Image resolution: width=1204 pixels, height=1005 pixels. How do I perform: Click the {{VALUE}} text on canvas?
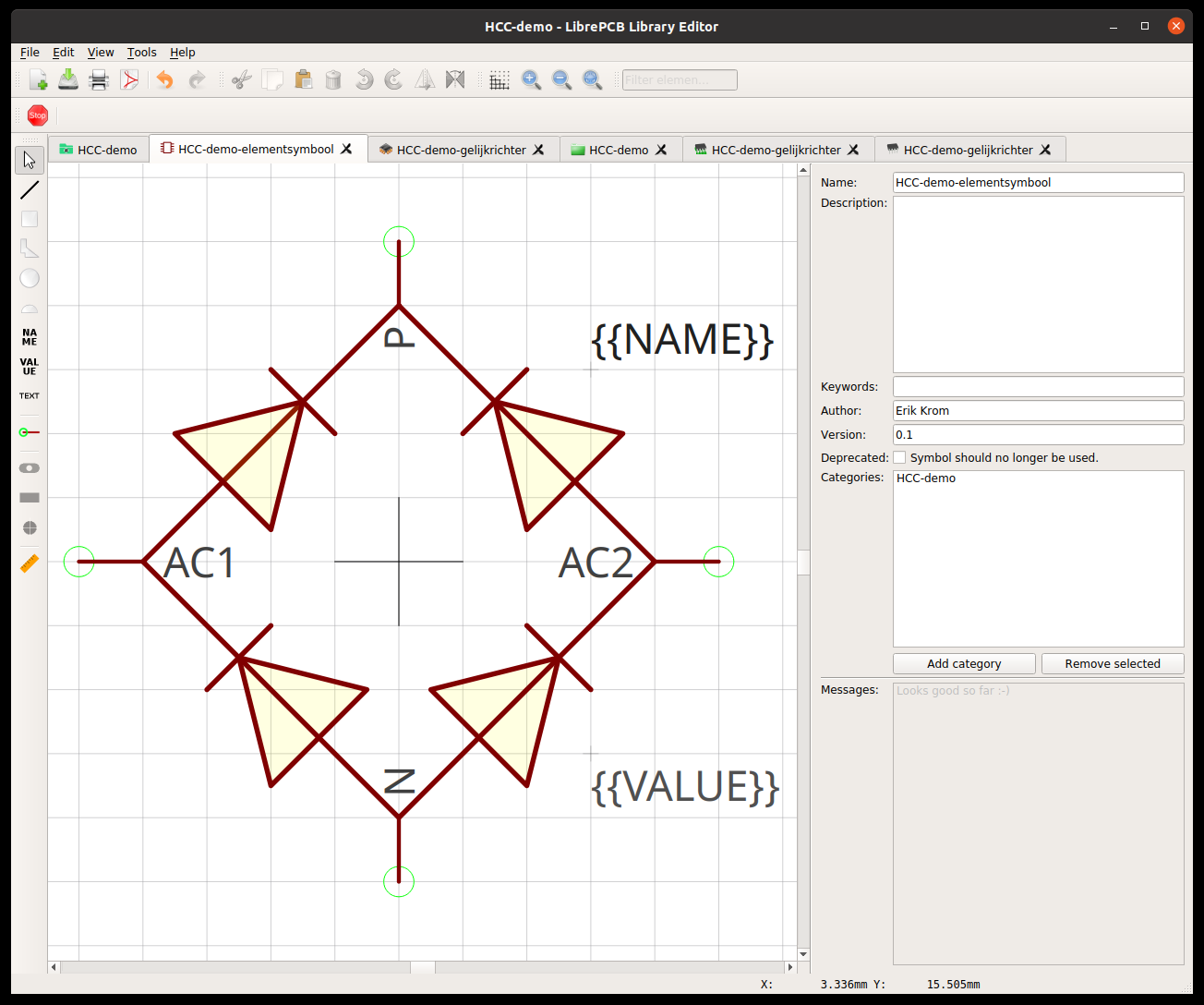coord(685,787)
